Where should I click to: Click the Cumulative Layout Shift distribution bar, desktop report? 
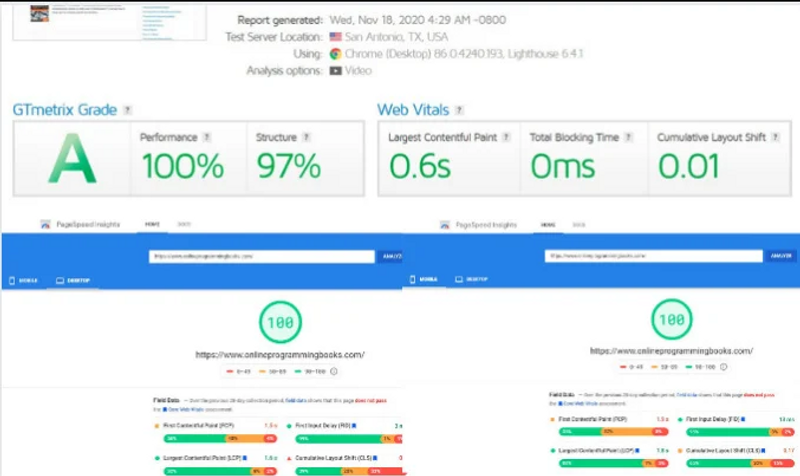pos(348,471)
